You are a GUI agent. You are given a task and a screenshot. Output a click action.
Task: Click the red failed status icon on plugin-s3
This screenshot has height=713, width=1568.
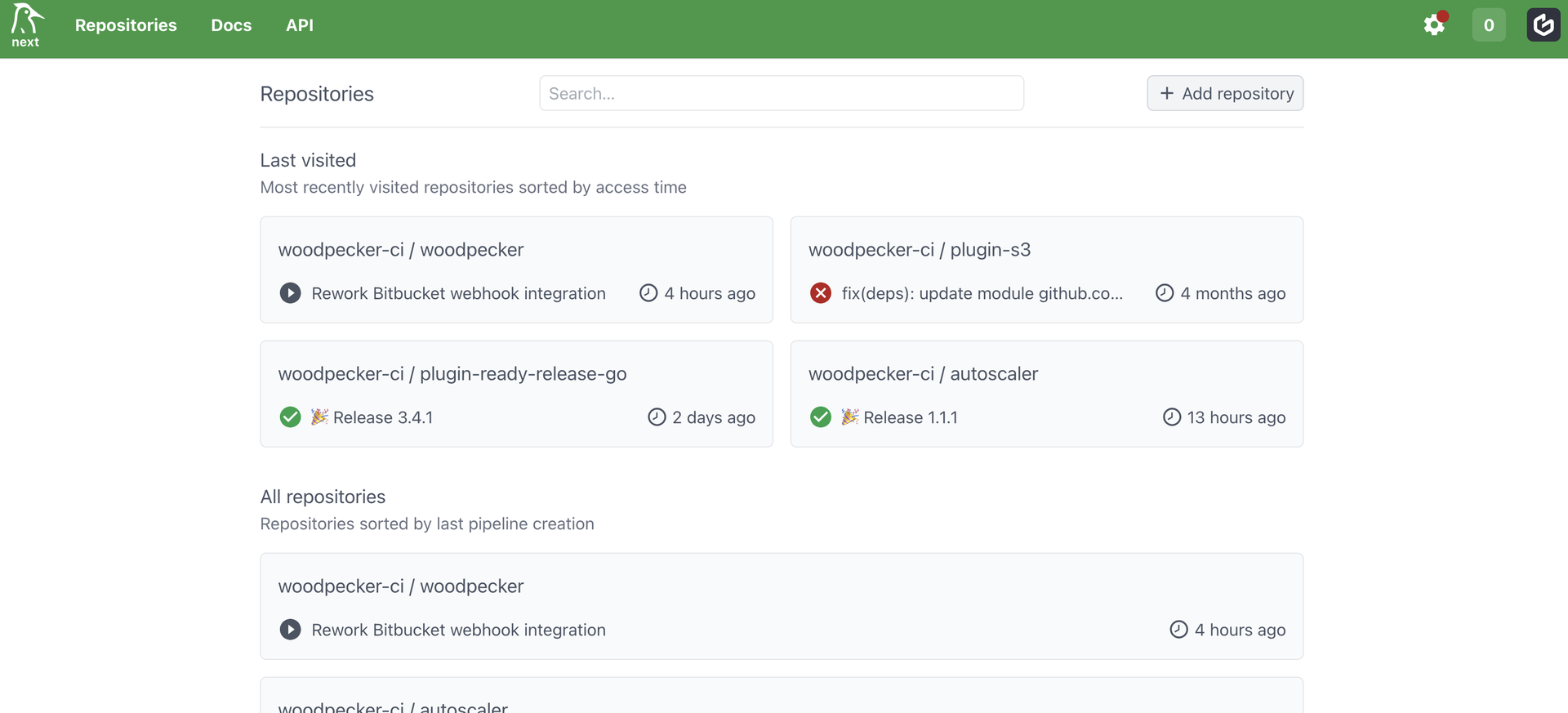[x=821, y=293]
